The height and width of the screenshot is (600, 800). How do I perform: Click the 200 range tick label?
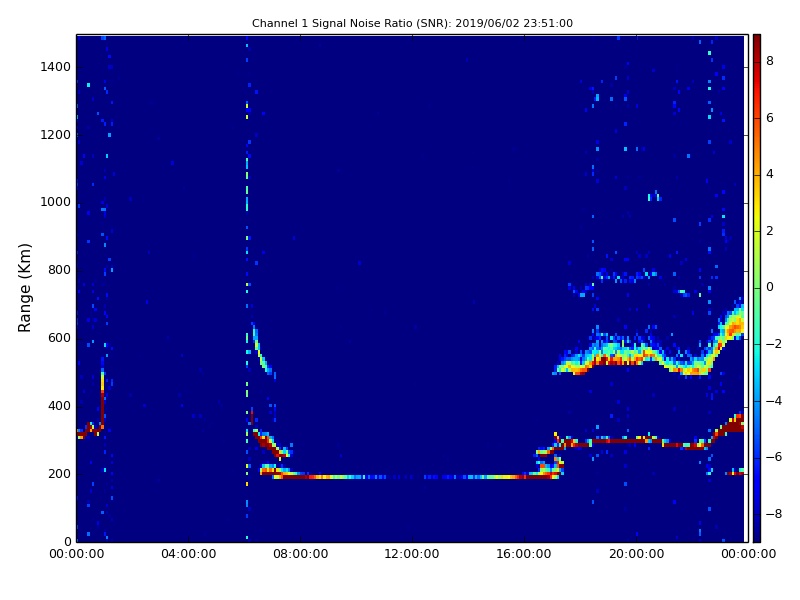(58, 474)
